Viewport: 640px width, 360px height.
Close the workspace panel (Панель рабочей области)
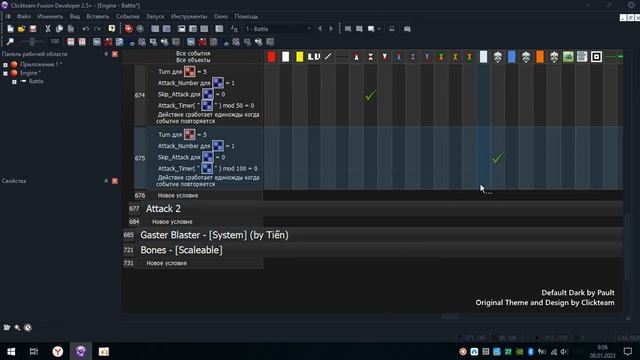[x=115, y=54]
